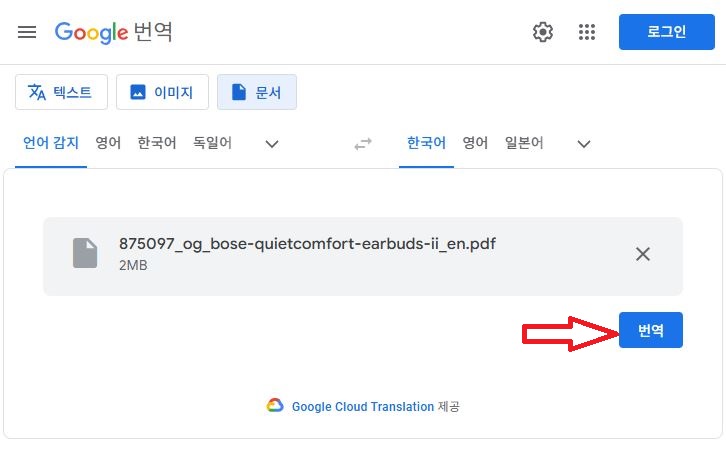Image resolution: width=726 pixels, height=451 pixels.
Task: Open the Google apps grid
Action: pos(587,32)
